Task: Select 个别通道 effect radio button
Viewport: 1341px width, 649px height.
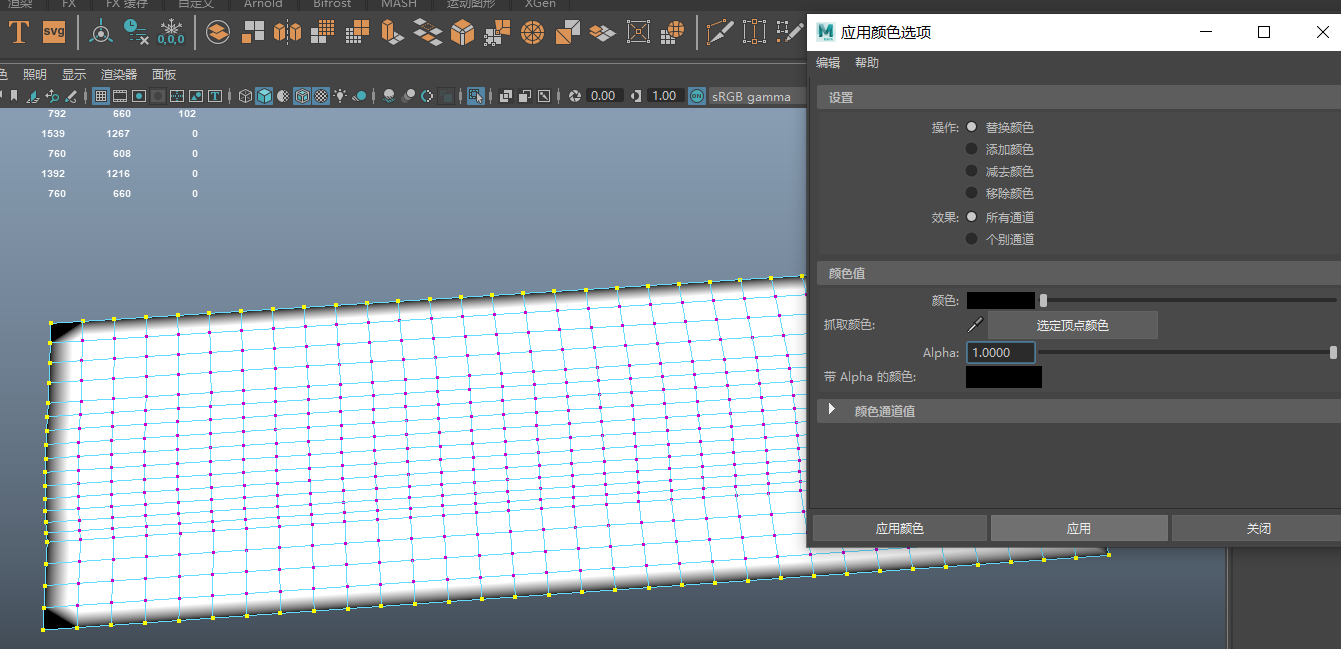Action: click(x=971, y=239)
